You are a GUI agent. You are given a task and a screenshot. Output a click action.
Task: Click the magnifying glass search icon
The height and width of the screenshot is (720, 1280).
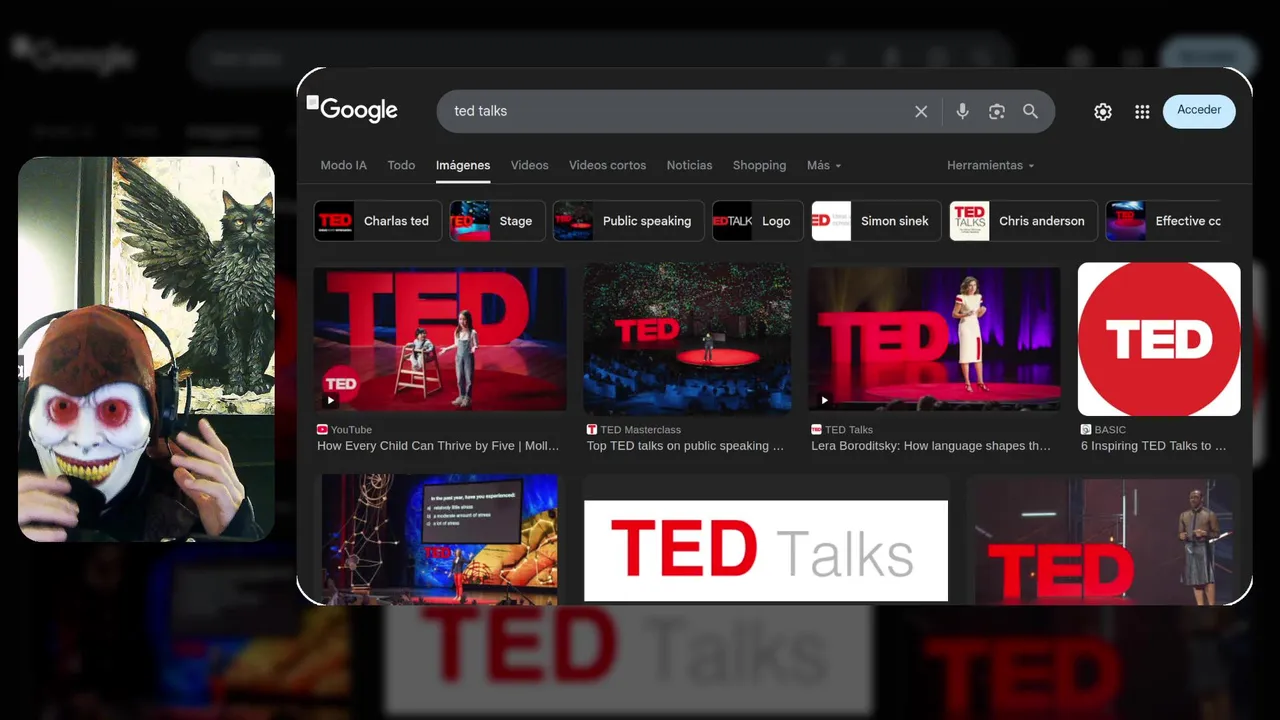click(1030, 111)
